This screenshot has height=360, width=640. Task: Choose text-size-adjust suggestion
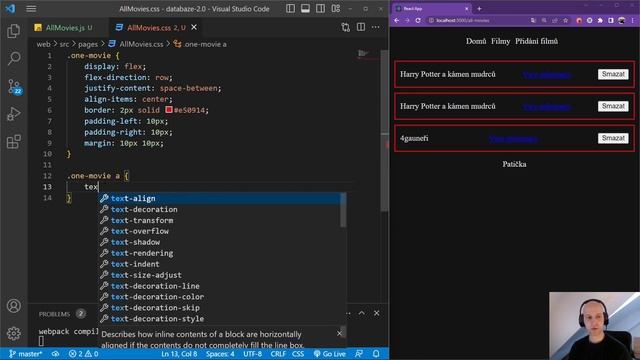point(220,275)
